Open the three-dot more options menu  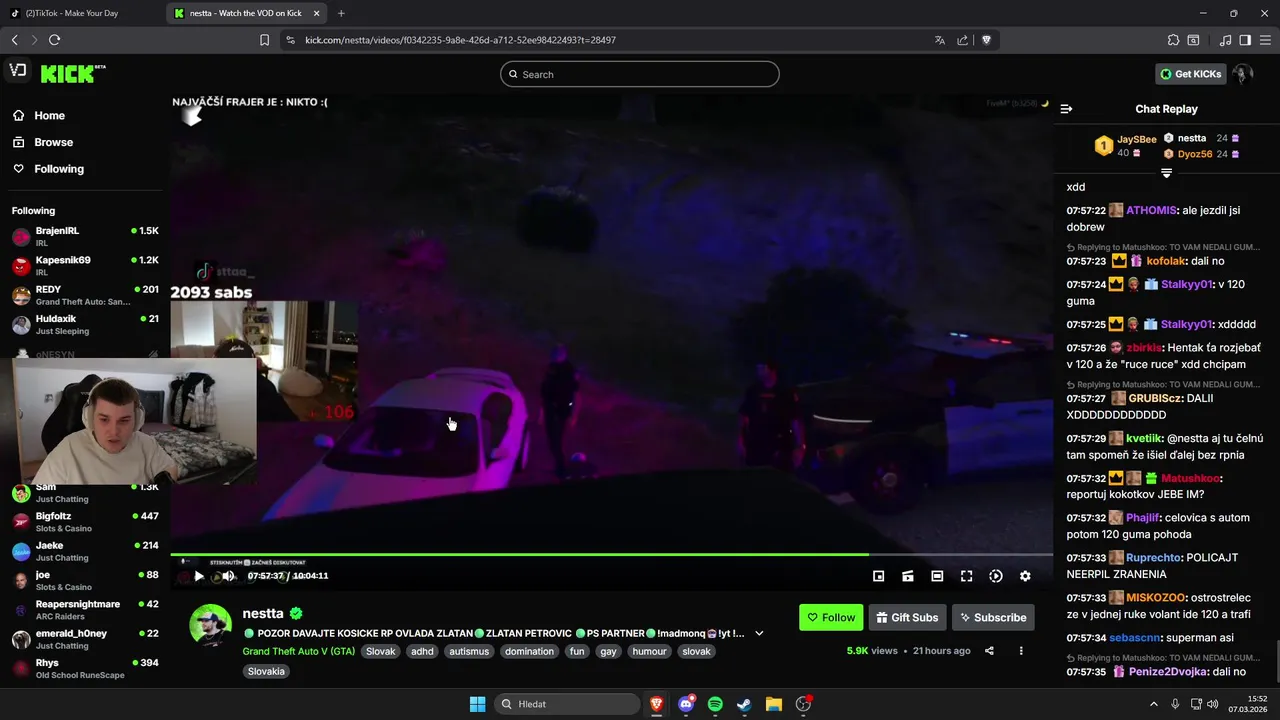1021,651
